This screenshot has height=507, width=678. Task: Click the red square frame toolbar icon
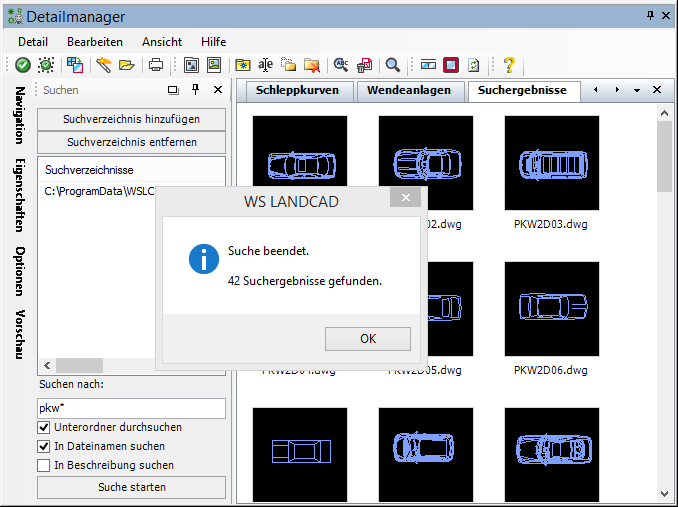point(451,65)
